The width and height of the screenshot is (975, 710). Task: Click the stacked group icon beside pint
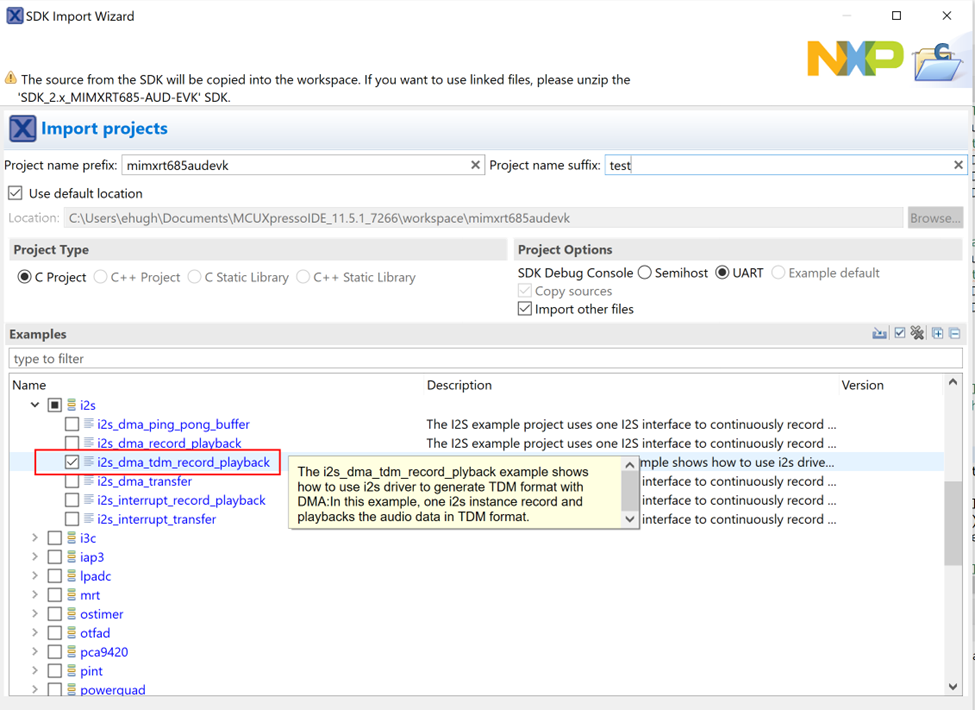(72, 671)
